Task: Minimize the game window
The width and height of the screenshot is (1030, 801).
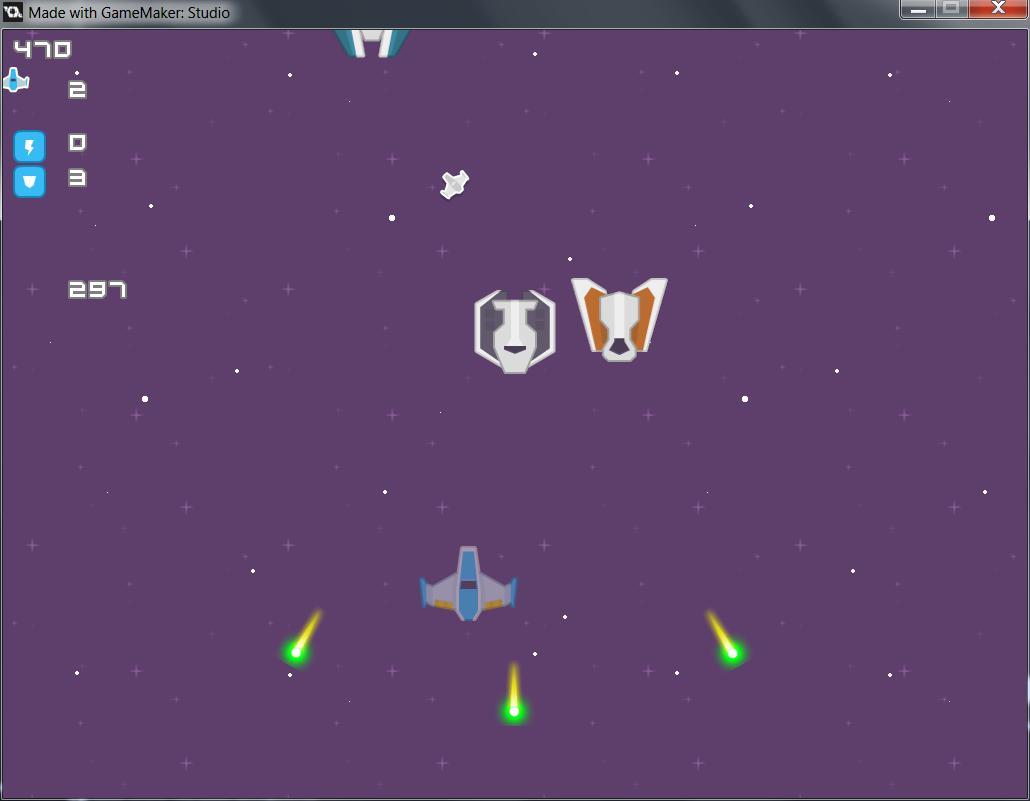Action: click(x=918, y=9)
